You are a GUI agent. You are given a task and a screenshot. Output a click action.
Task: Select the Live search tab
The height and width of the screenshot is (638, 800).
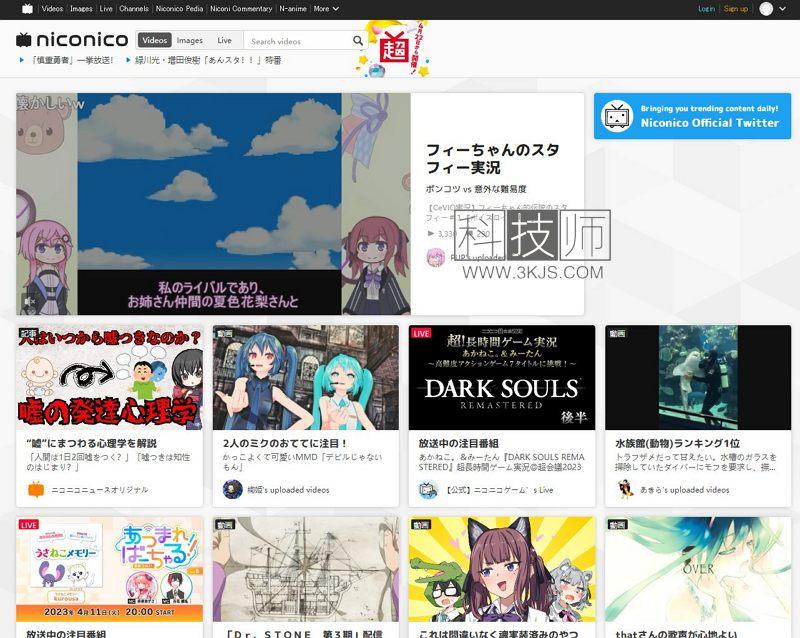(224, 40)
